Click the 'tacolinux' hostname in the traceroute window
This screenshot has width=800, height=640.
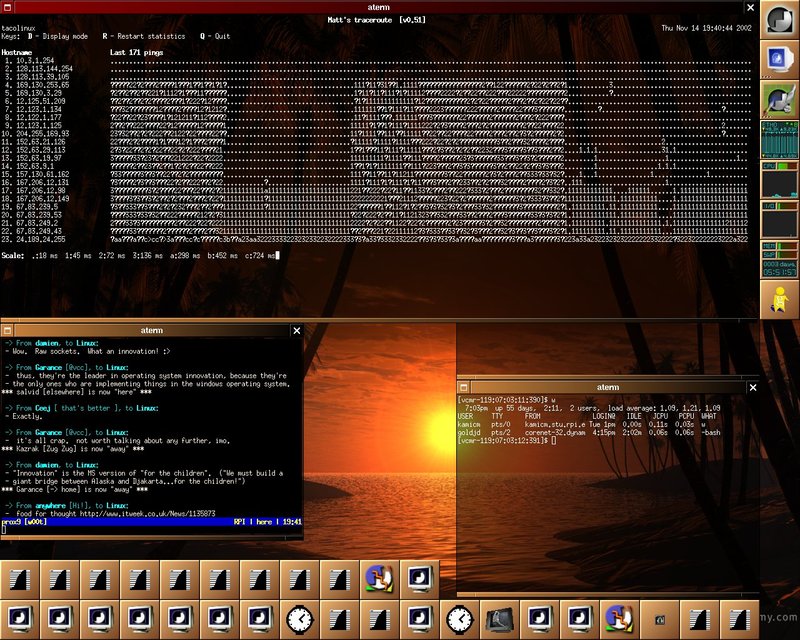tap(18, 28)
